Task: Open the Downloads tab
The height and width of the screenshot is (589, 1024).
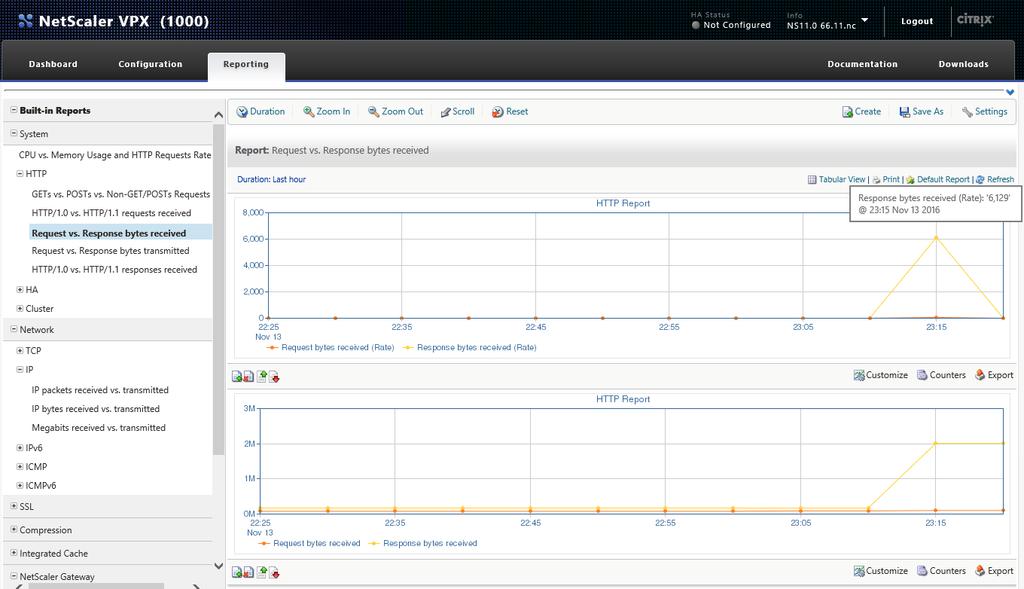Action: (x=963, y=64)
